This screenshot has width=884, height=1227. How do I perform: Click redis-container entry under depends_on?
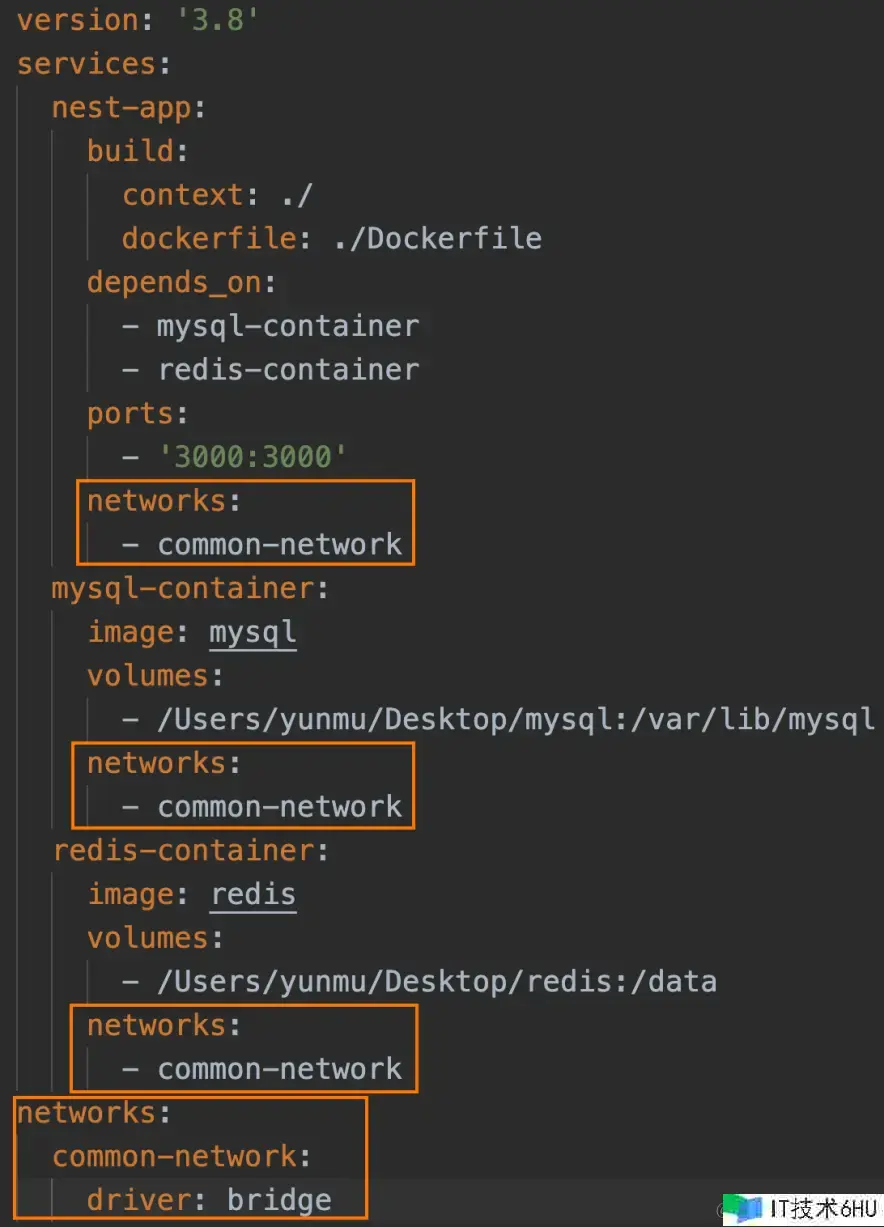point(288,369)
